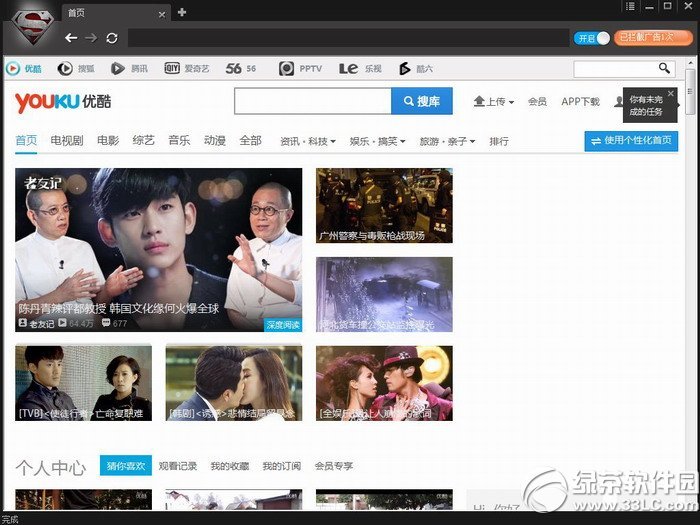Screen dimensions: 700x525
Task: Open the 56 video site shortcut
Action: [x=241, y=69]
